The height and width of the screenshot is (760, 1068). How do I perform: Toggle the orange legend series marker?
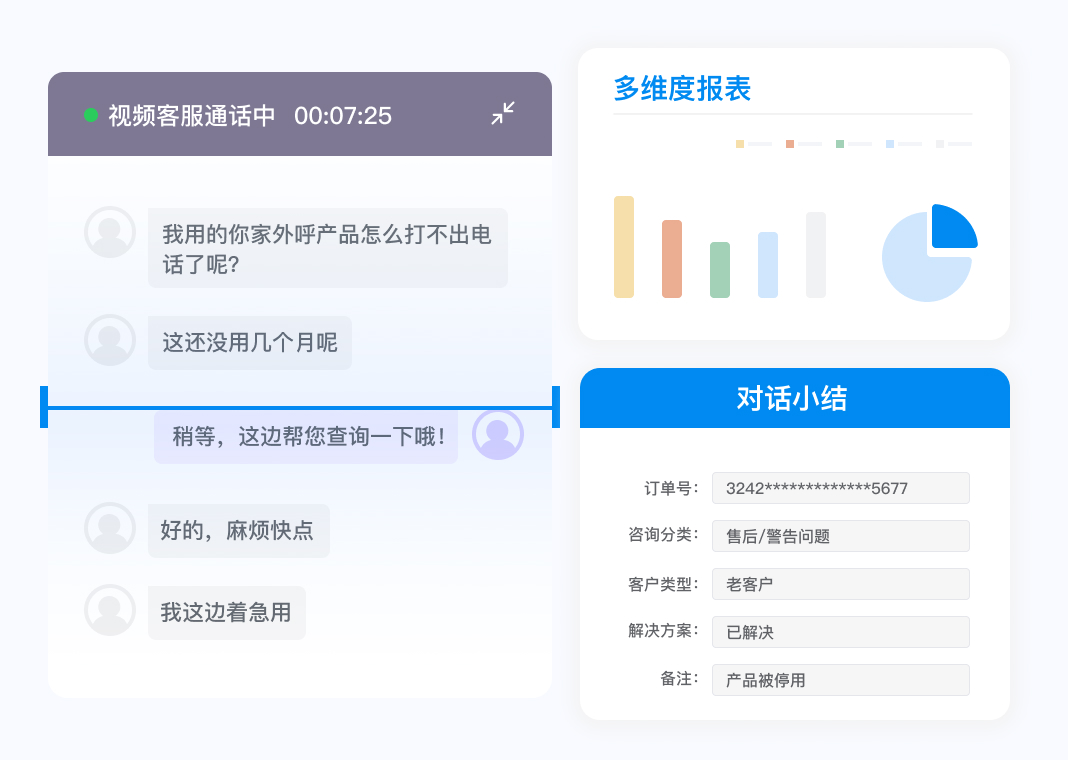click(x=790, y=144)
